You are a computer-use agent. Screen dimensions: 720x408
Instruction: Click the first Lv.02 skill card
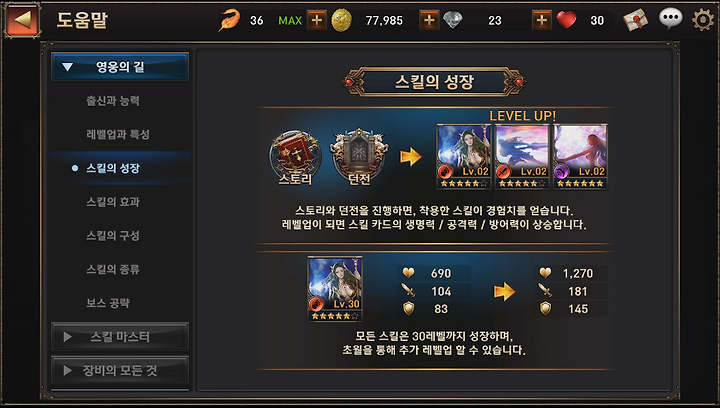pyautogui.click(x=464, y=156)
